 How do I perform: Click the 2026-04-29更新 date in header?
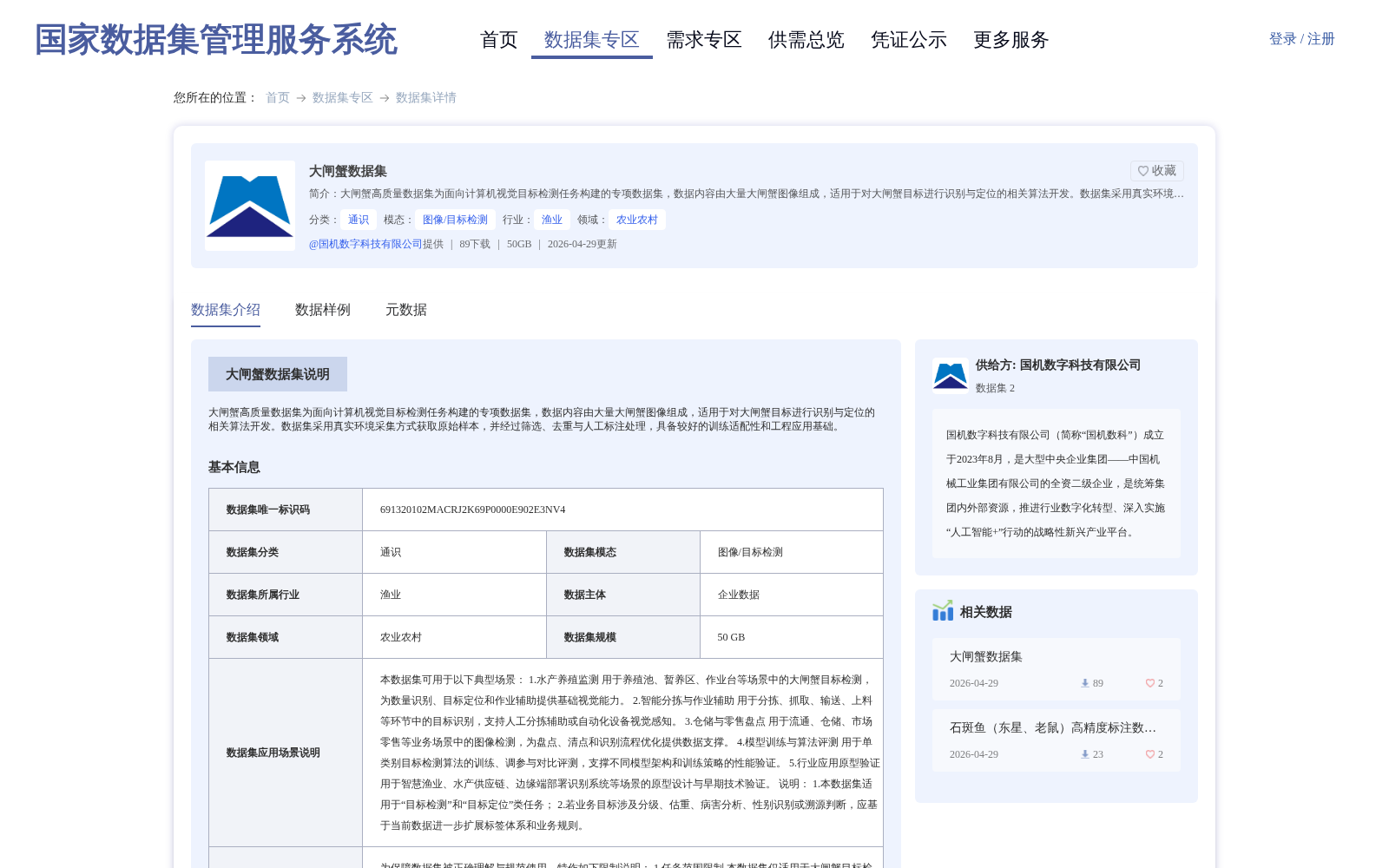pos(583,244)
